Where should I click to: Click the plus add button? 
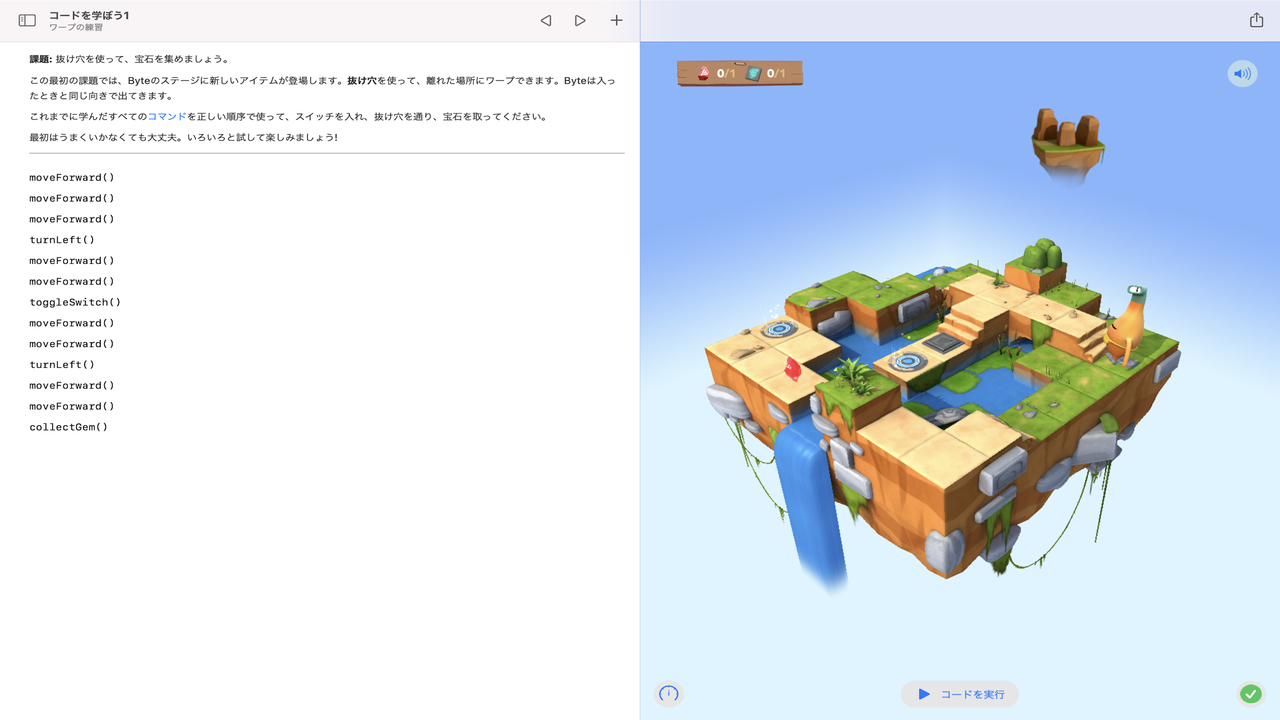click(x=616, y=20)
